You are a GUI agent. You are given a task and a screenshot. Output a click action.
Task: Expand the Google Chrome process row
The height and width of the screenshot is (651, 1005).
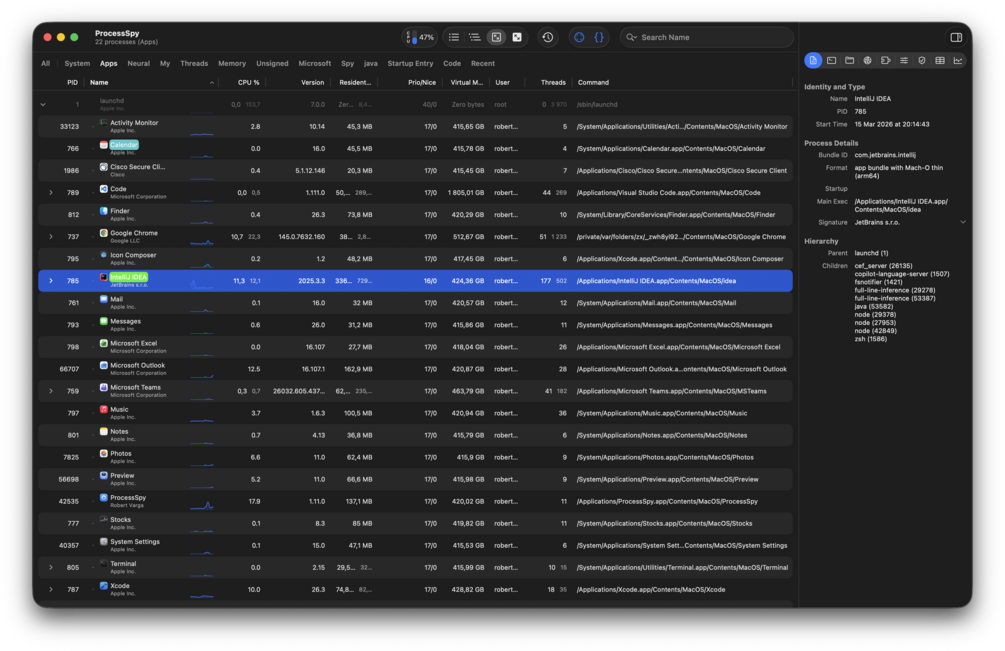coord(51,236)
